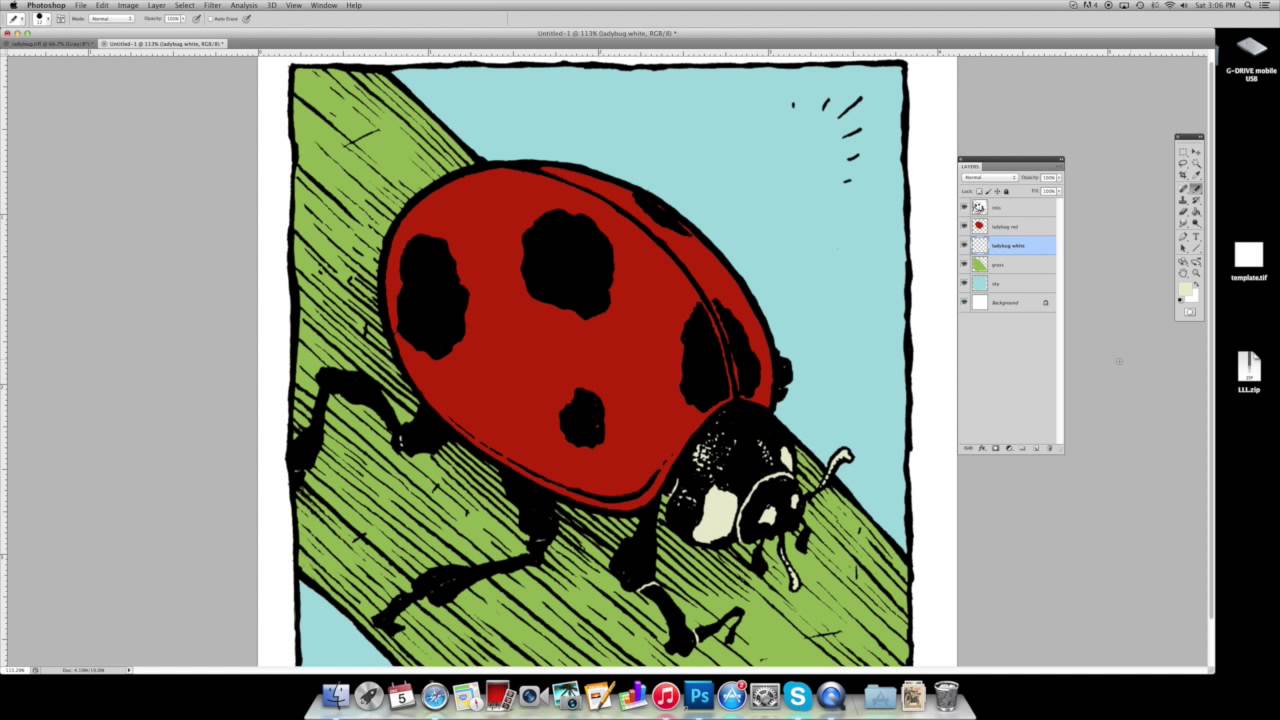Toggle lock transparent pixels

click(x=979, y=191)
